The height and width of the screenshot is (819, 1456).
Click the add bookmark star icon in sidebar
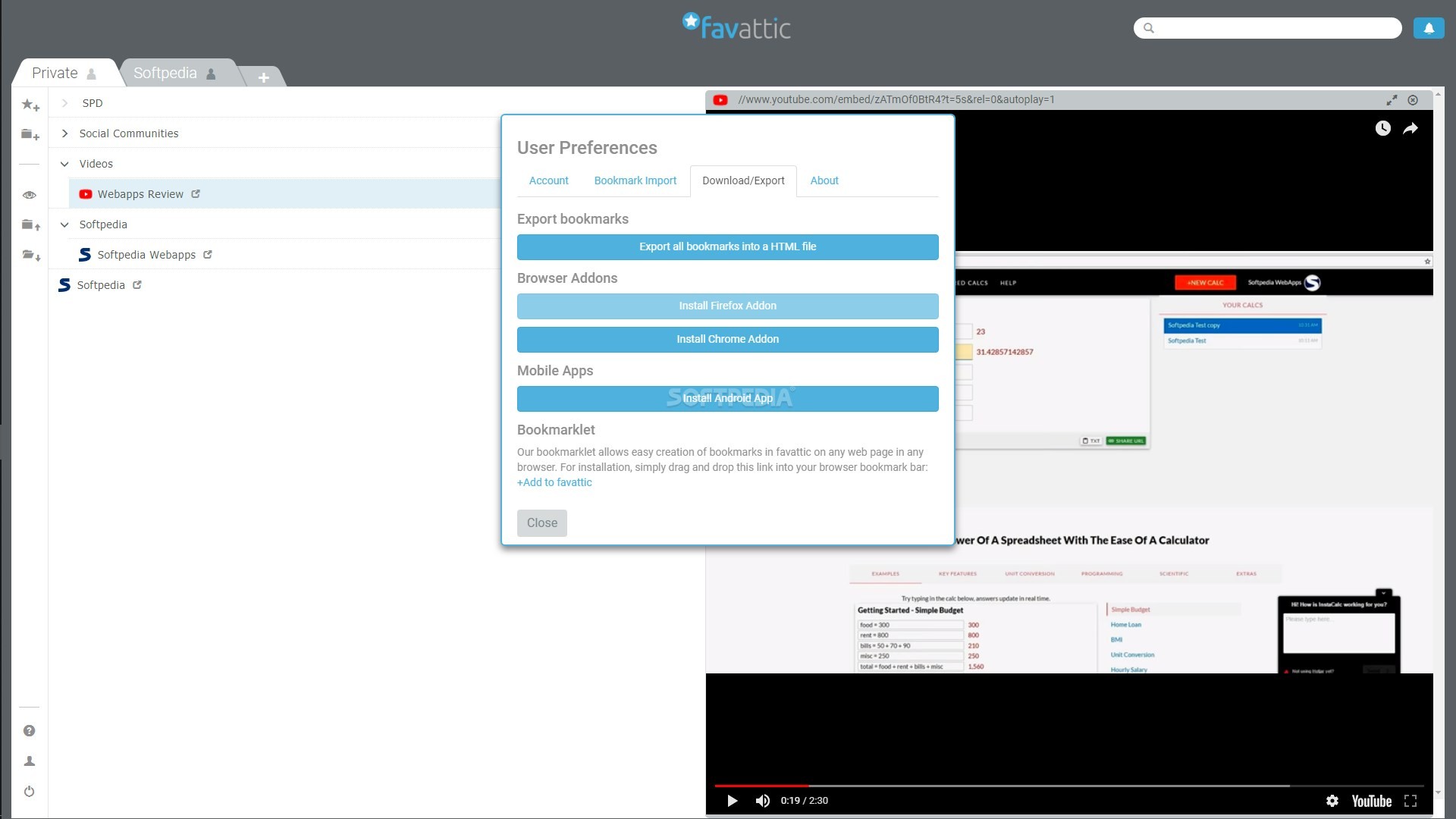[30, 105]
